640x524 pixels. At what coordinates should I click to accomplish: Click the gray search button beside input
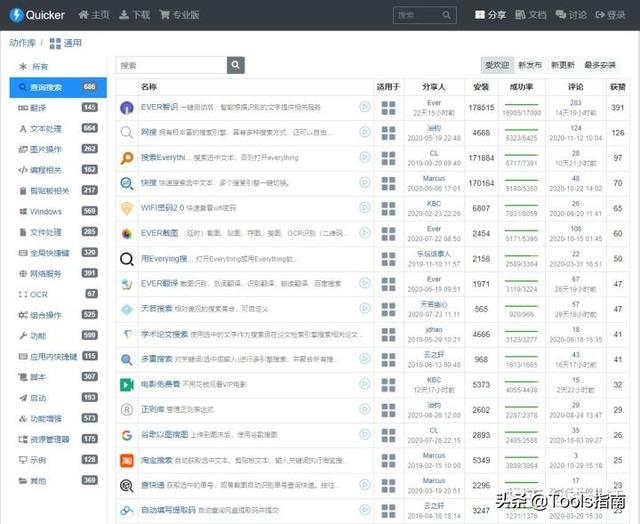(x=236, y=65)
